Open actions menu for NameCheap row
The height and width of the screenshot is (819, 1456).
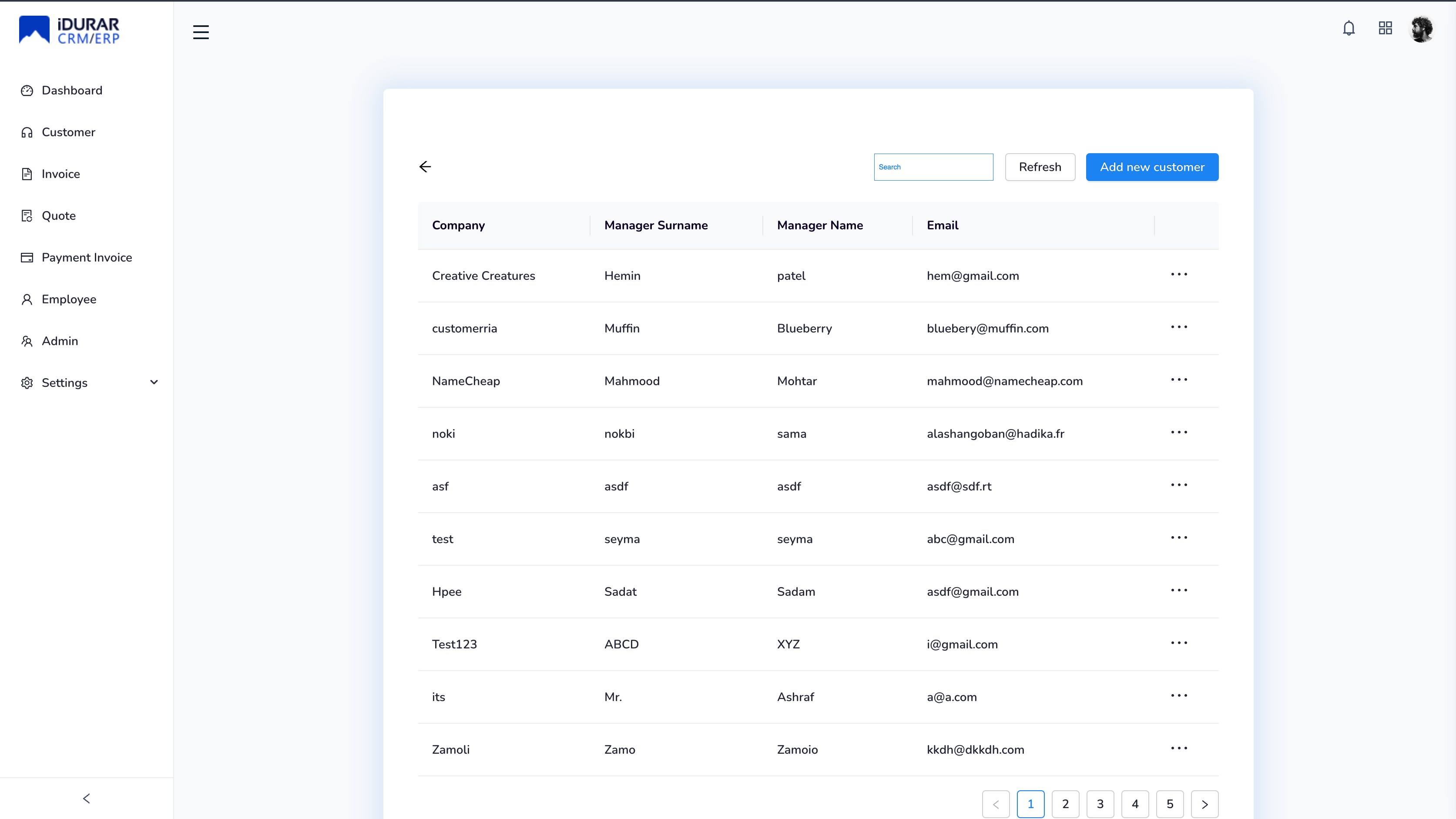pyautogui.click(x=1179, y=379)
